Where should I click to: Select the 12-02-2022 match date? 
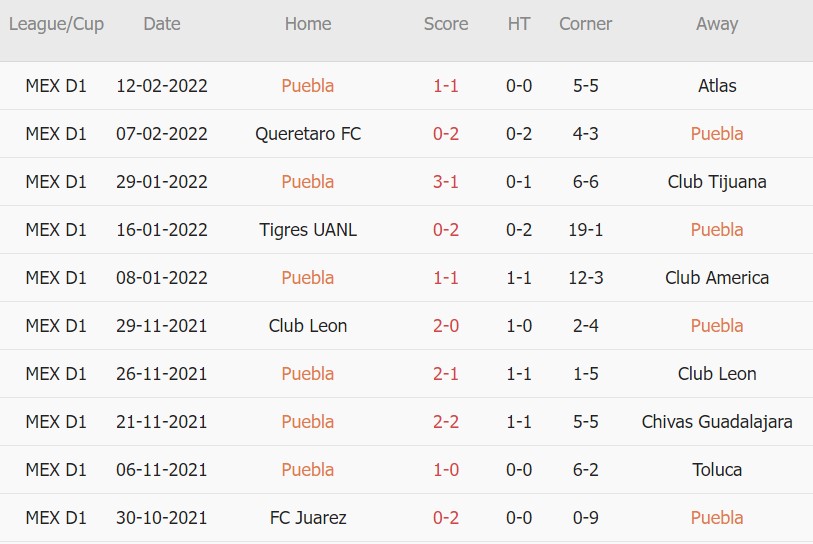(162, 86)
